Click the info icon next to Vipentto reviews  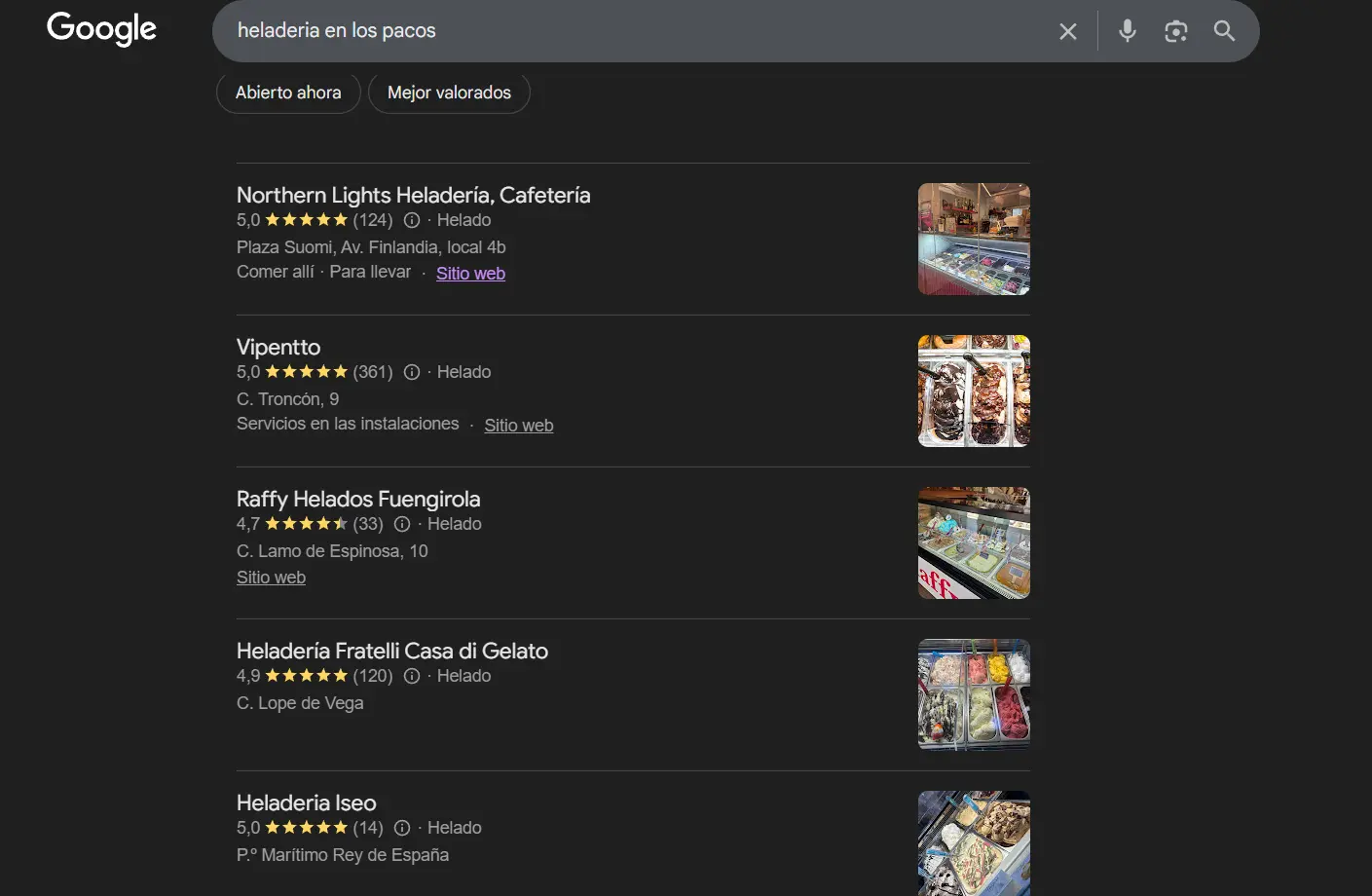(x=411, y=371)
